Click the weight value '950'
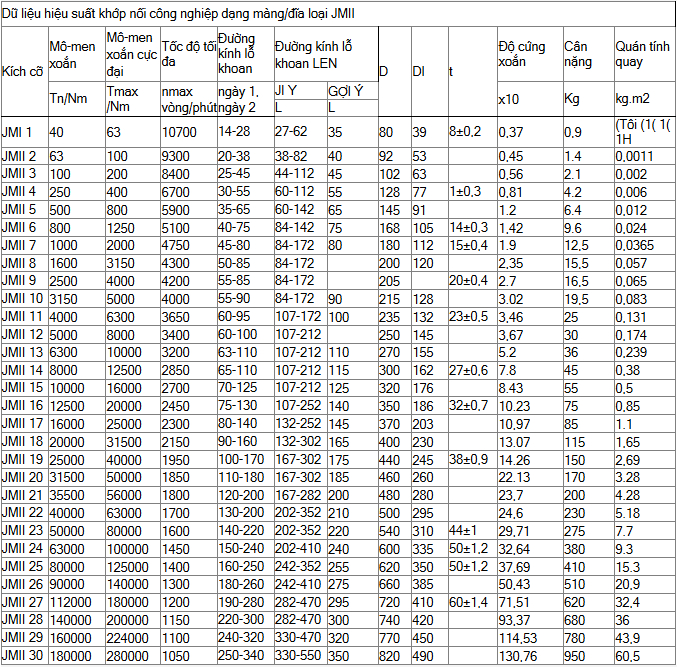 point(575,656)
